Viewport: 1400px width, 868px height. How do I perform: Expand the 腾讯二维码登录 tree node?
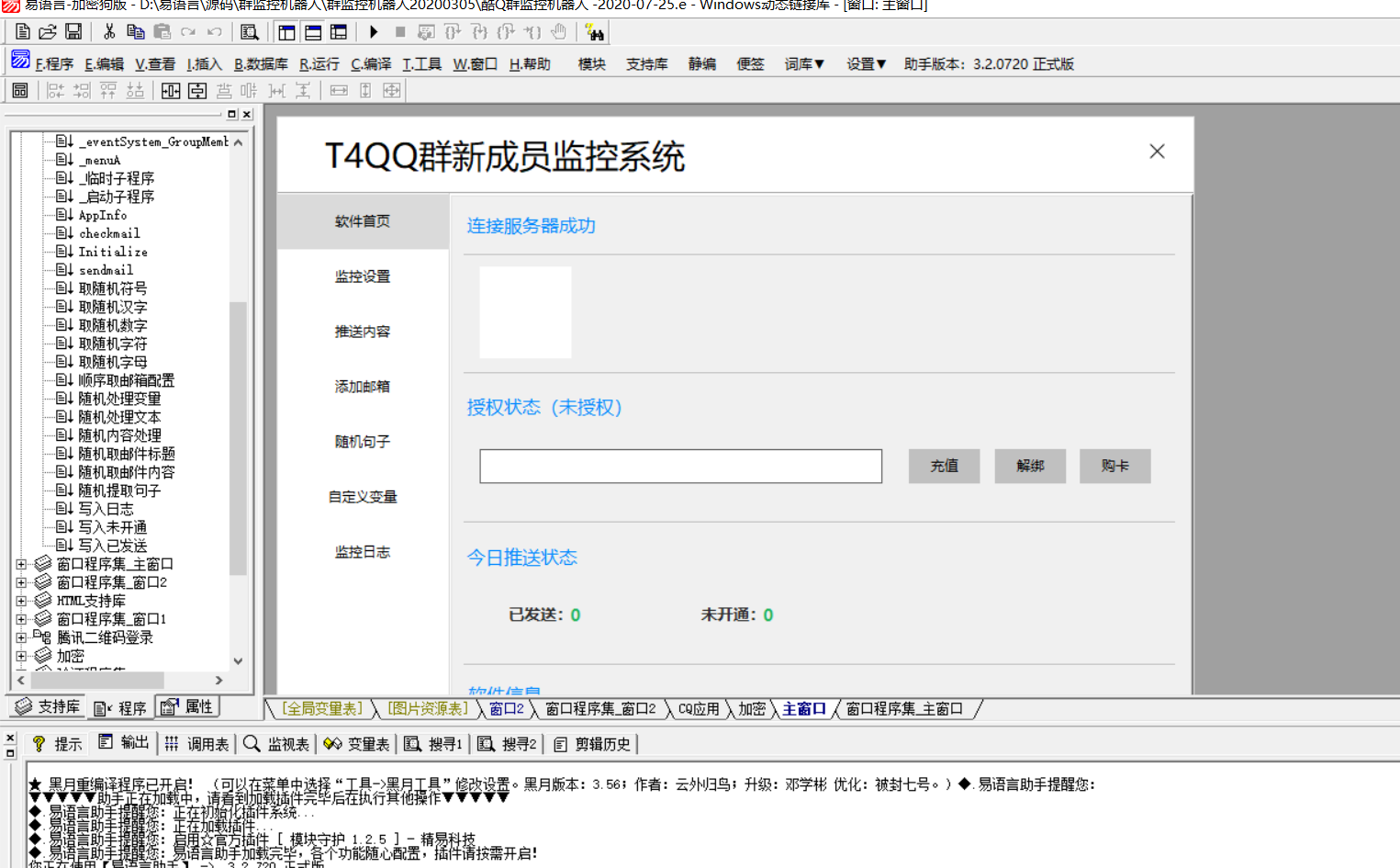pyautogui.click(x=21, y=637)
